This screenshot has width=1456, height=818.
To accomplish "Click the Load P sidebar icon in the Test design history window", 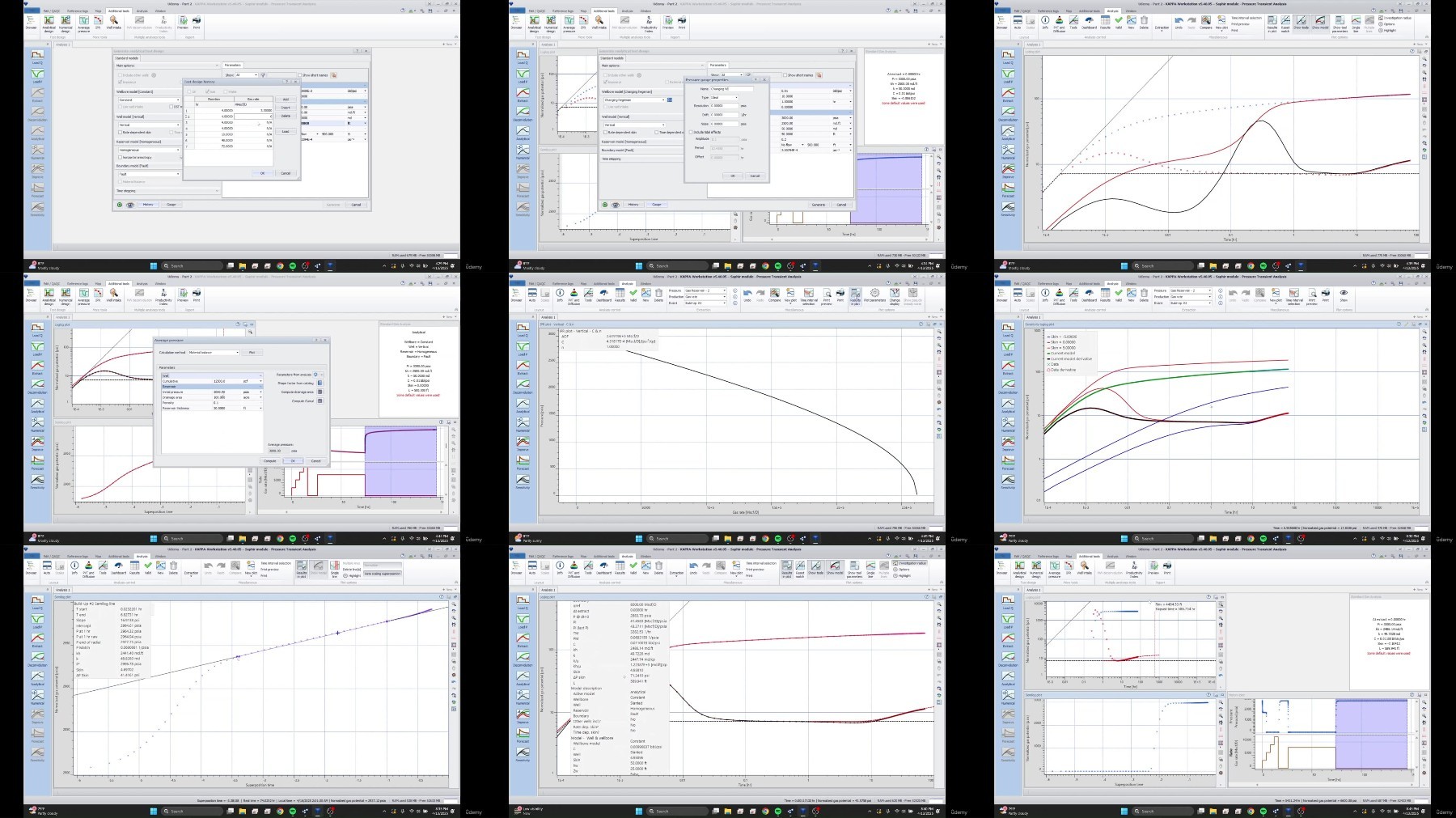I will pos(37,76).
